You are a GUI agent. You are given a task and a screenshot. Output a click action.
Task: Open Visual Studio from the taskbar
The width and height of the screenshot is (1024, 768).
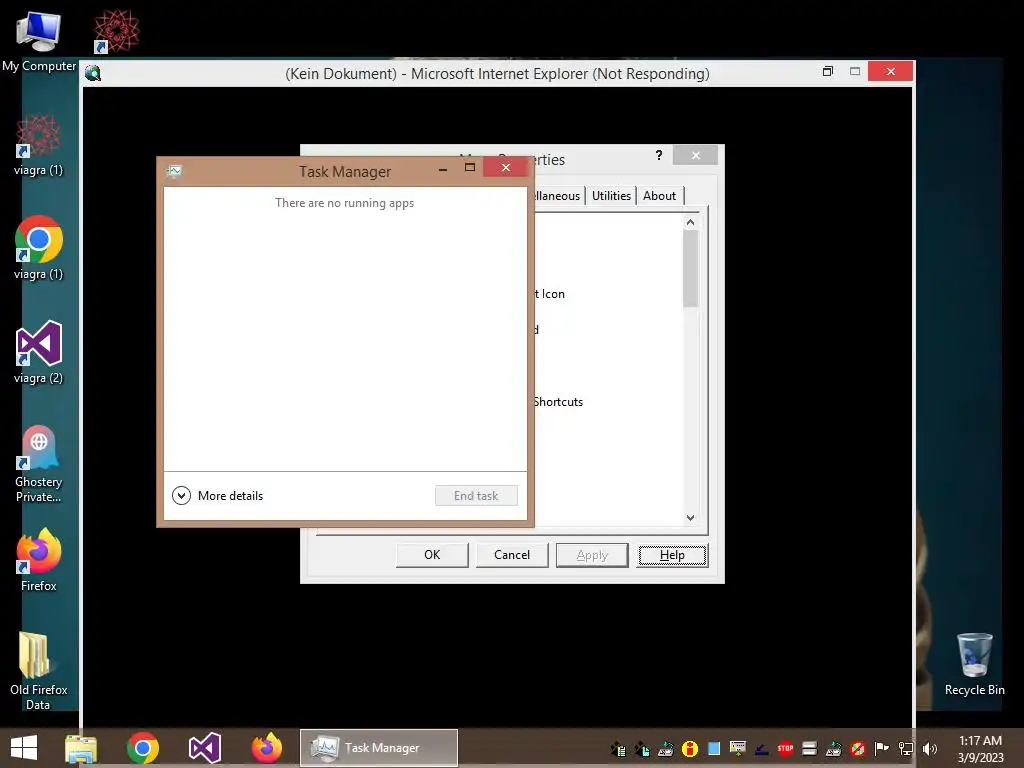coord(204,748)
